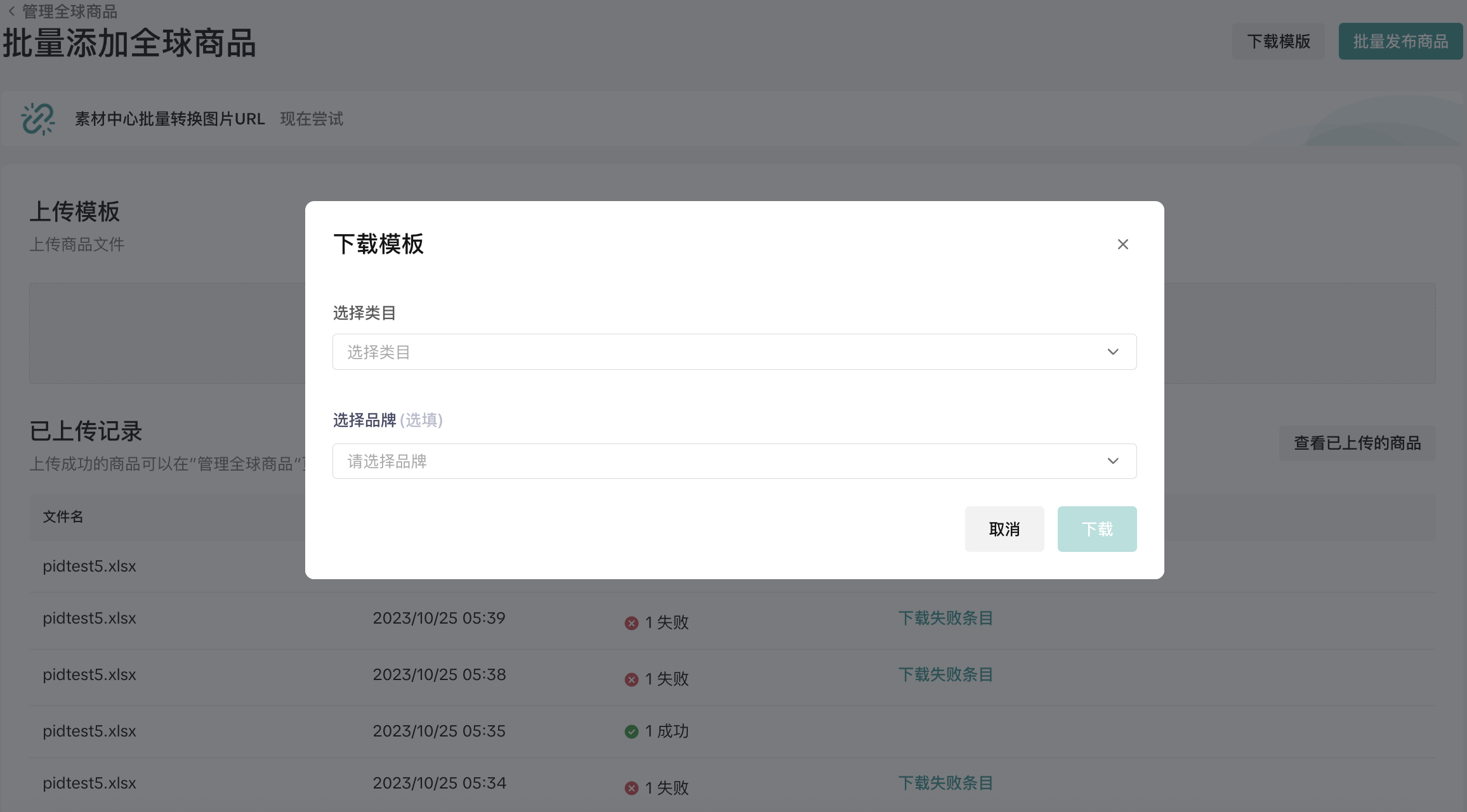Click the green success icon in 05:35 row
The width and height of the screenshot is (1467, 812).
[631, 731]
